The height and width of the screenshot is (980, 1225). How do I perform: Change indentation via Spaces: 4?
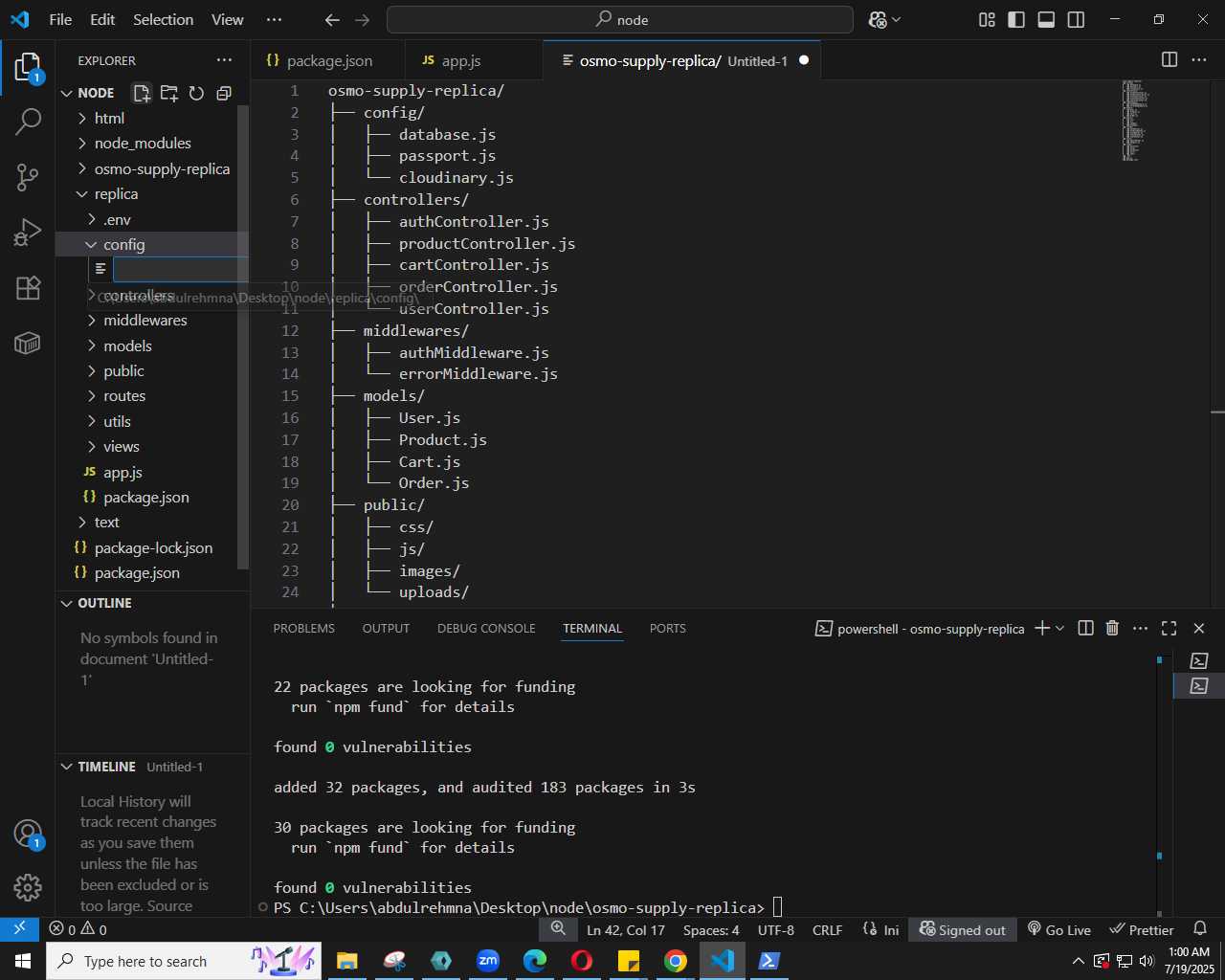pos(711,929)
